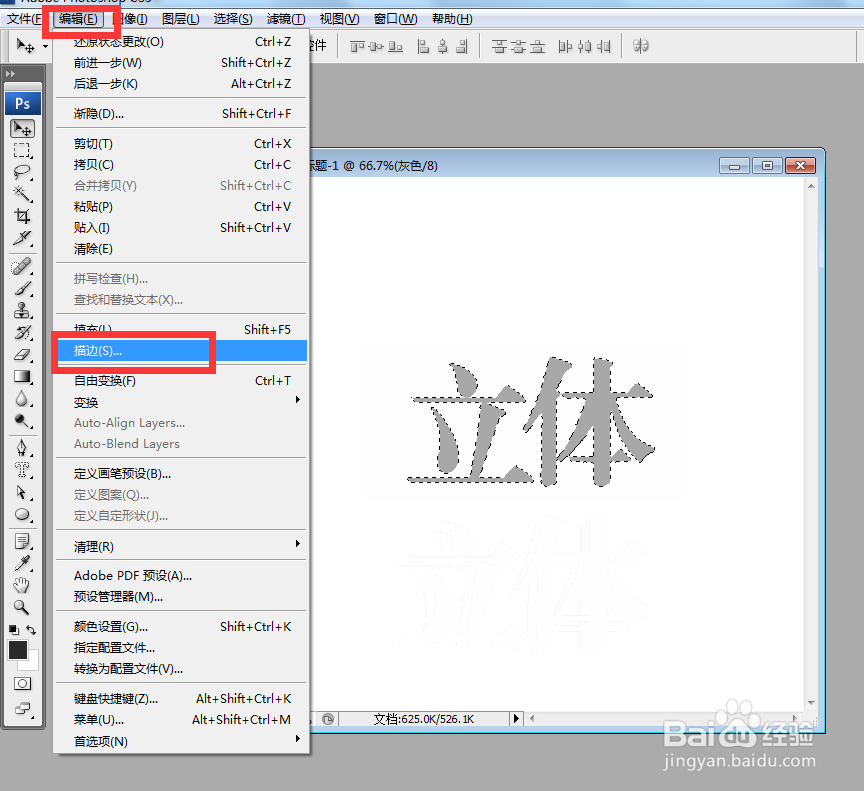Maximize the document window
Screen dimensions: 864x791
pos(767,165)
